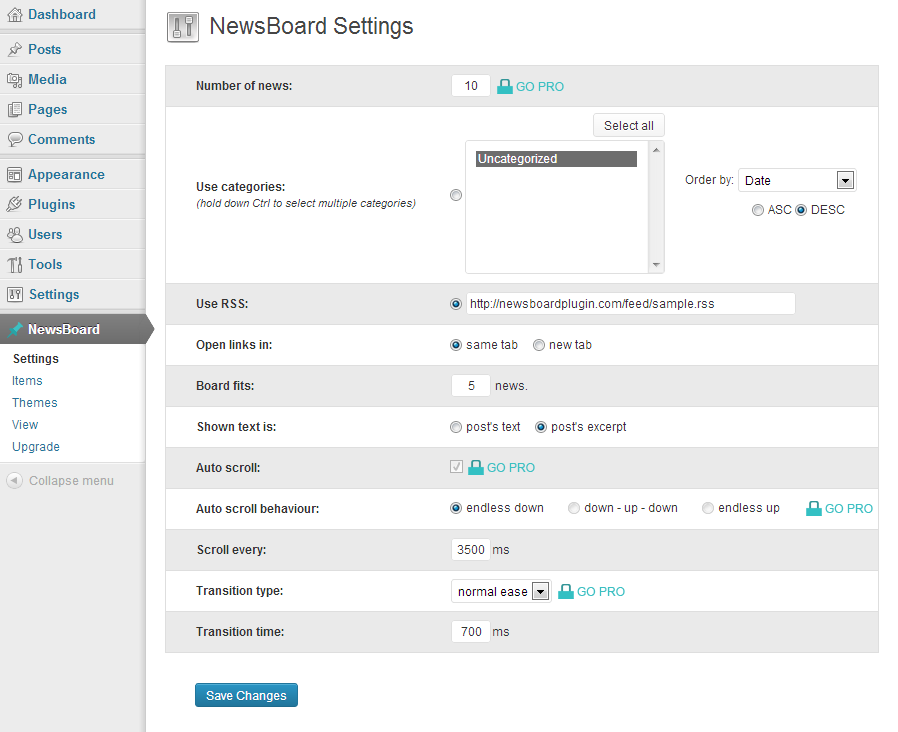Image resolution: width=898 pixels, height=732 pixels.
Task: Open Plugins menu item
Action: tap(52, 204)
